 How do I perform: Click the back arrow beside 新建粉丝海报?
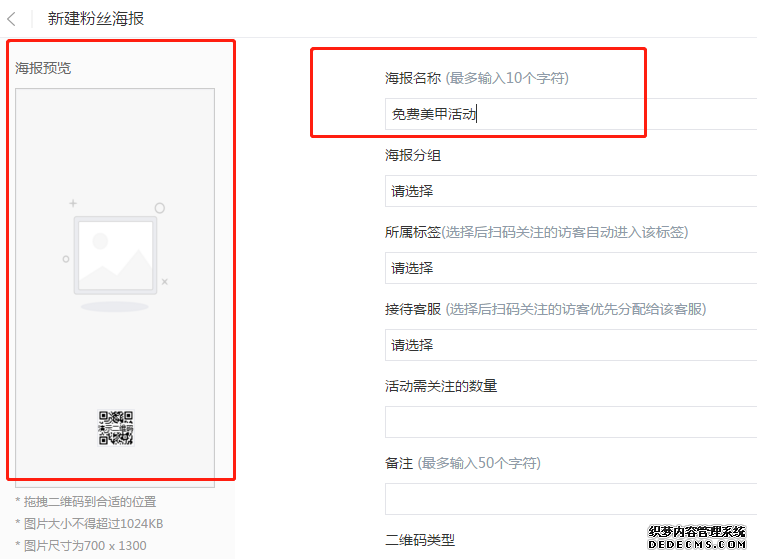click(12, 18)
